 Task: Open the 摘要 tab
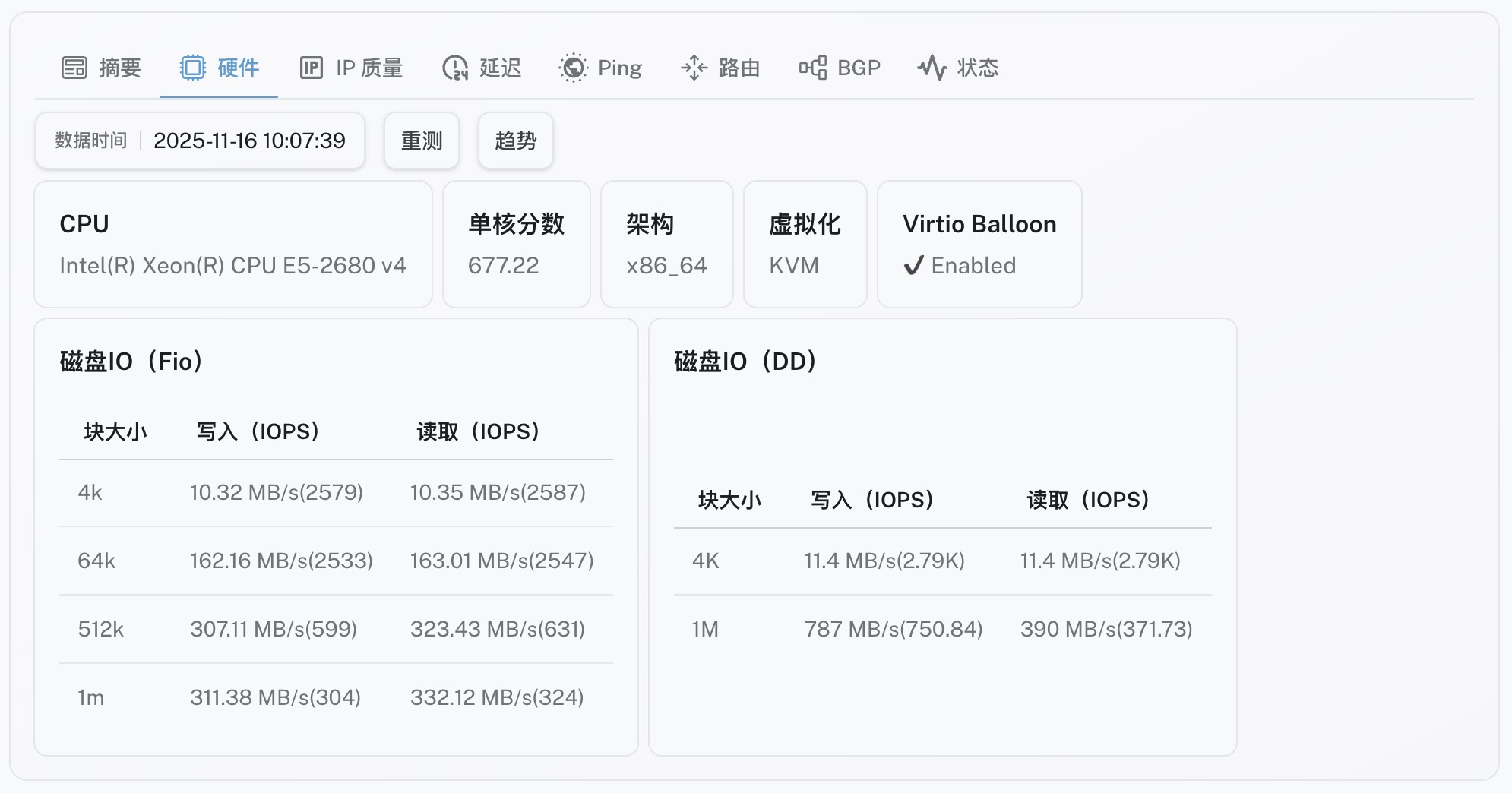[x=120, y=68]
